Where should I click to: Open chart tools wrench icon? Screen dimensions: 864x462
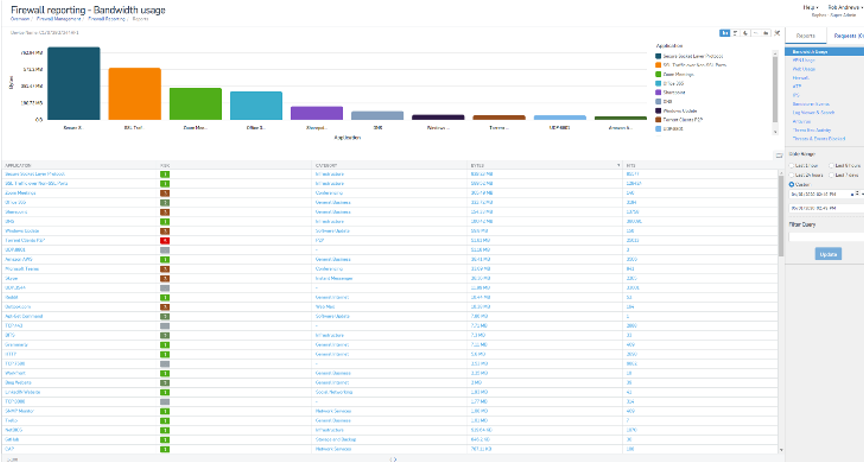pyautogui.click(x=777, y=34)
